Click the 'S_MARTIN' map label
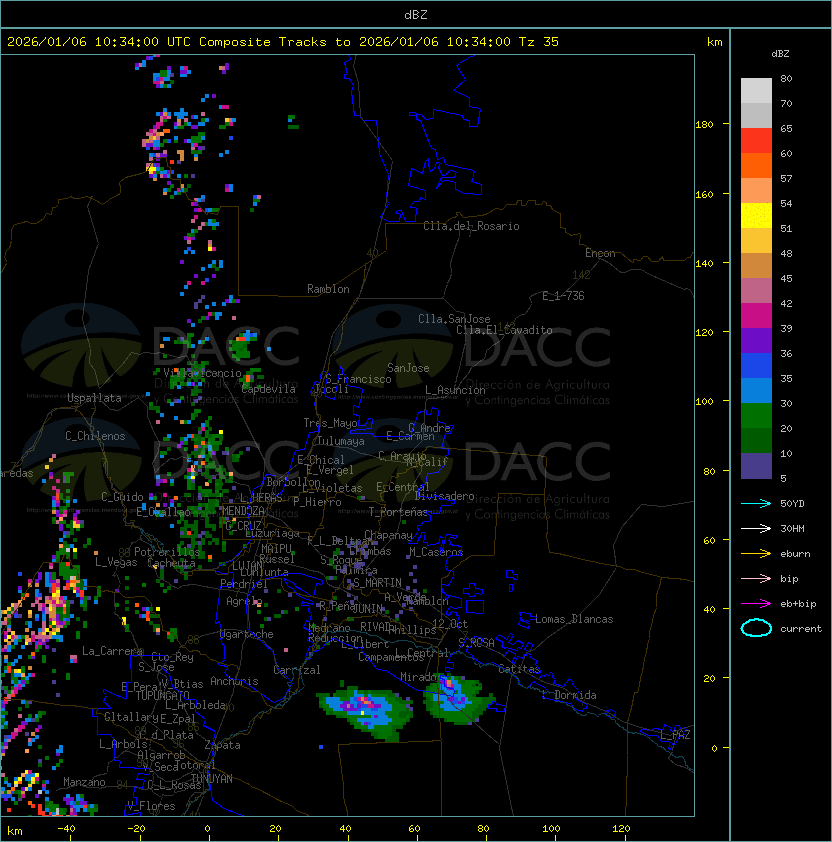Image resolution: width=832 pixels, height=842 pixels. pyautogui.click(x=377, y=583)
